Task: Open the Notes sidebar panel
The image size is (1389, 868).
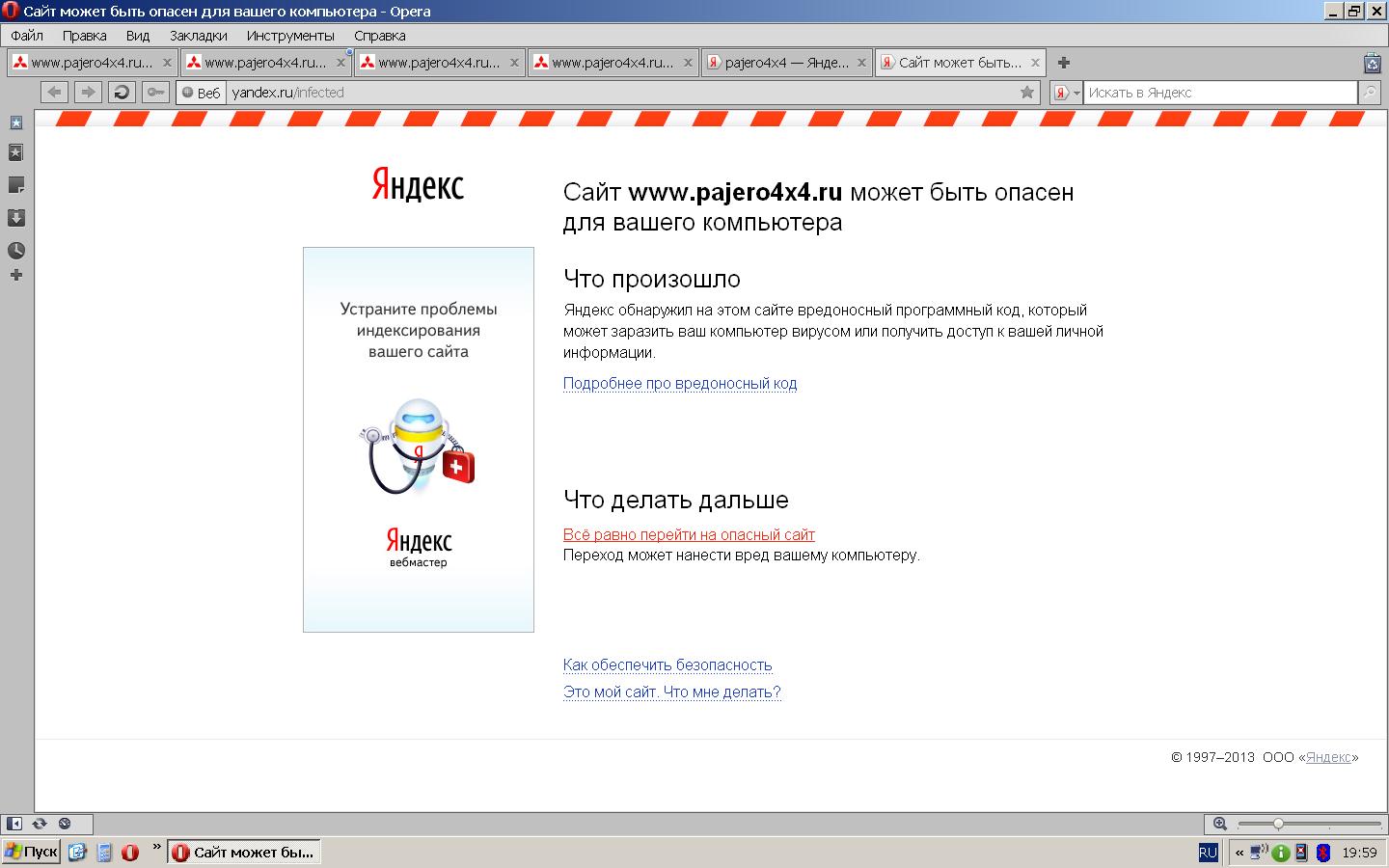Action: point(16,185)
